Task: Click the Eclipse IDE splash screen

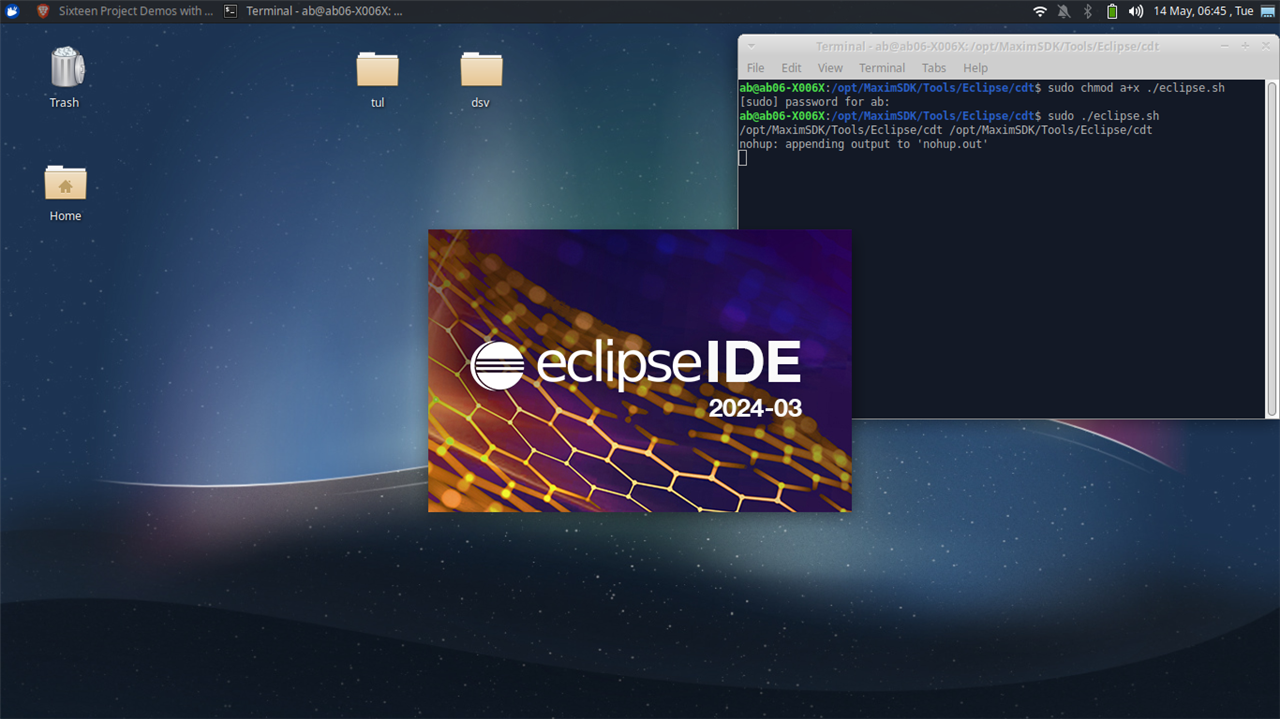Action: point(639,370)
